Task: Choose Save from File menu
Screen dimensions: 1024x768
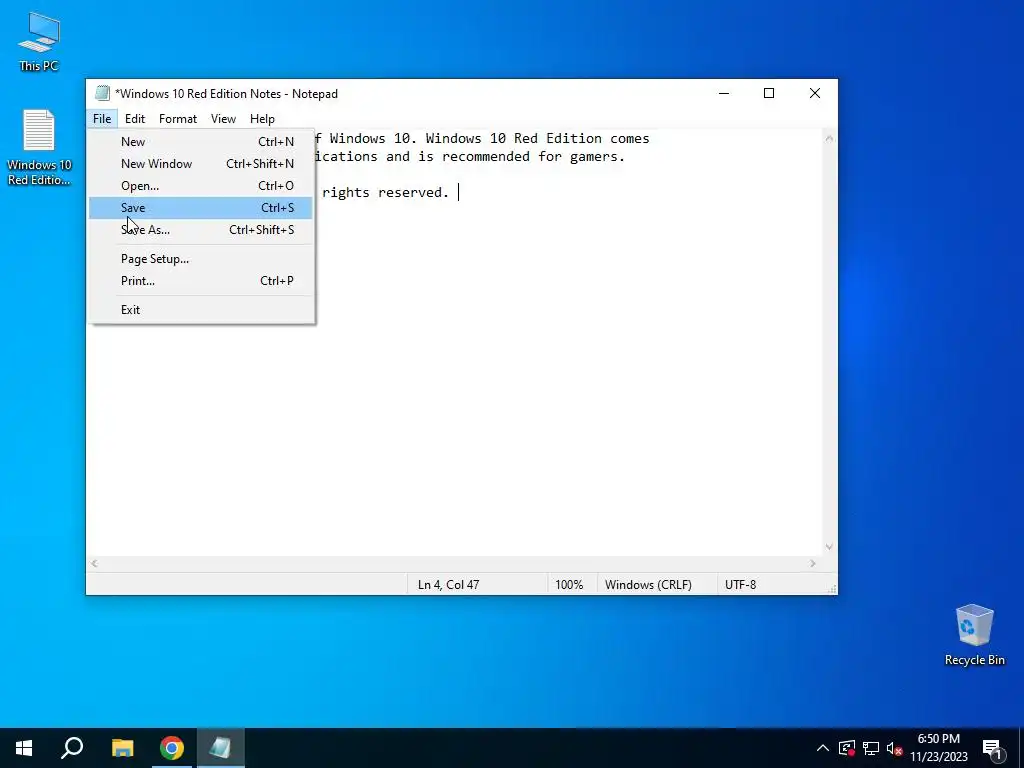Action: coord(201,208)
